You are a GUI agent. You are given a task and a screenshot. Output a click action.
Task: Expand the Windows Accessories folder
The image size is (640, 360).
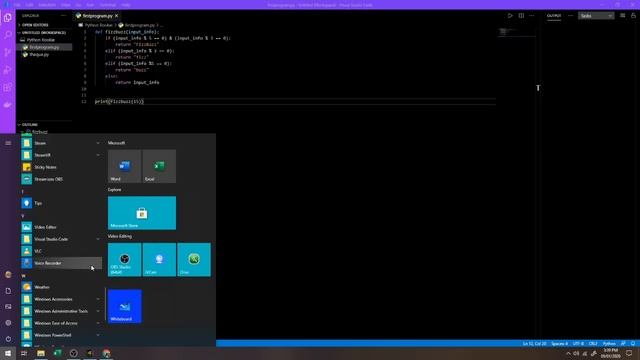coord(61,299)
